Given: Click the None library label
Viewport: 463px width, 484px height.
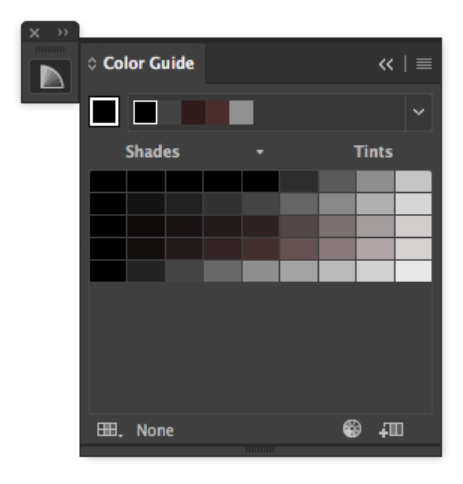Looking at the screenshot, I should [155, 430].
